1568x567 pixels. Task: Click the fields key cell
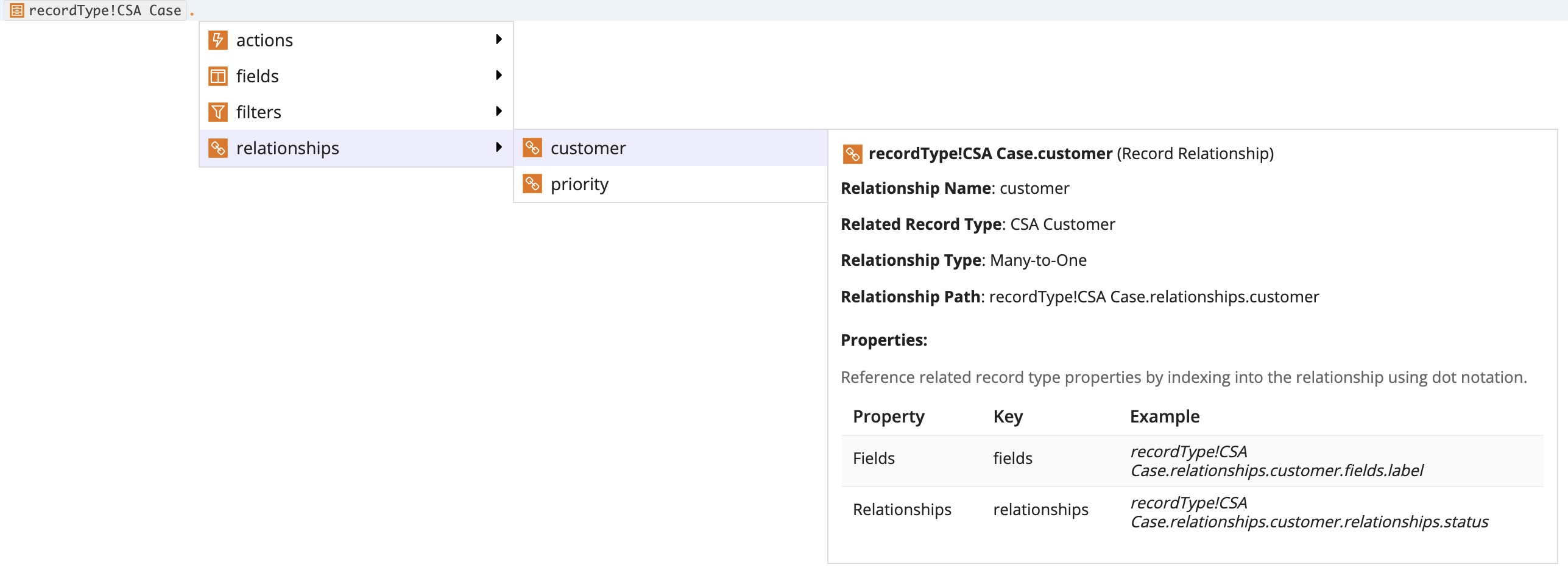pos(1012,458)
